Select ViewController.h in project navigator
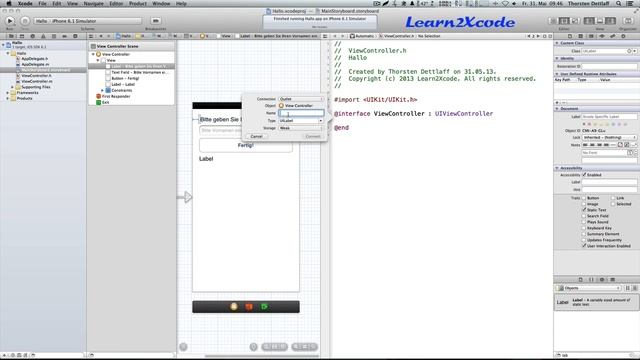 (36, 76)
